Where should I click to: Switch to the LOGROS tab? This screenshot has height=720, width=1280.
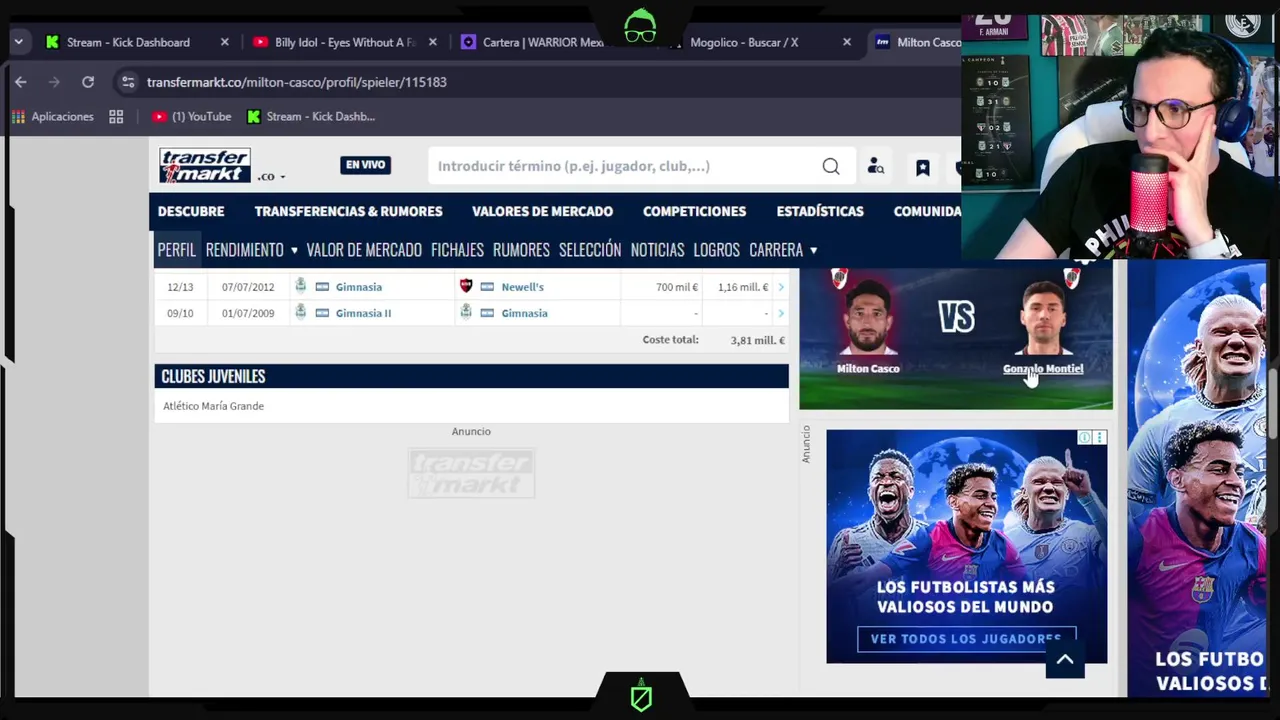click(716, 250)
